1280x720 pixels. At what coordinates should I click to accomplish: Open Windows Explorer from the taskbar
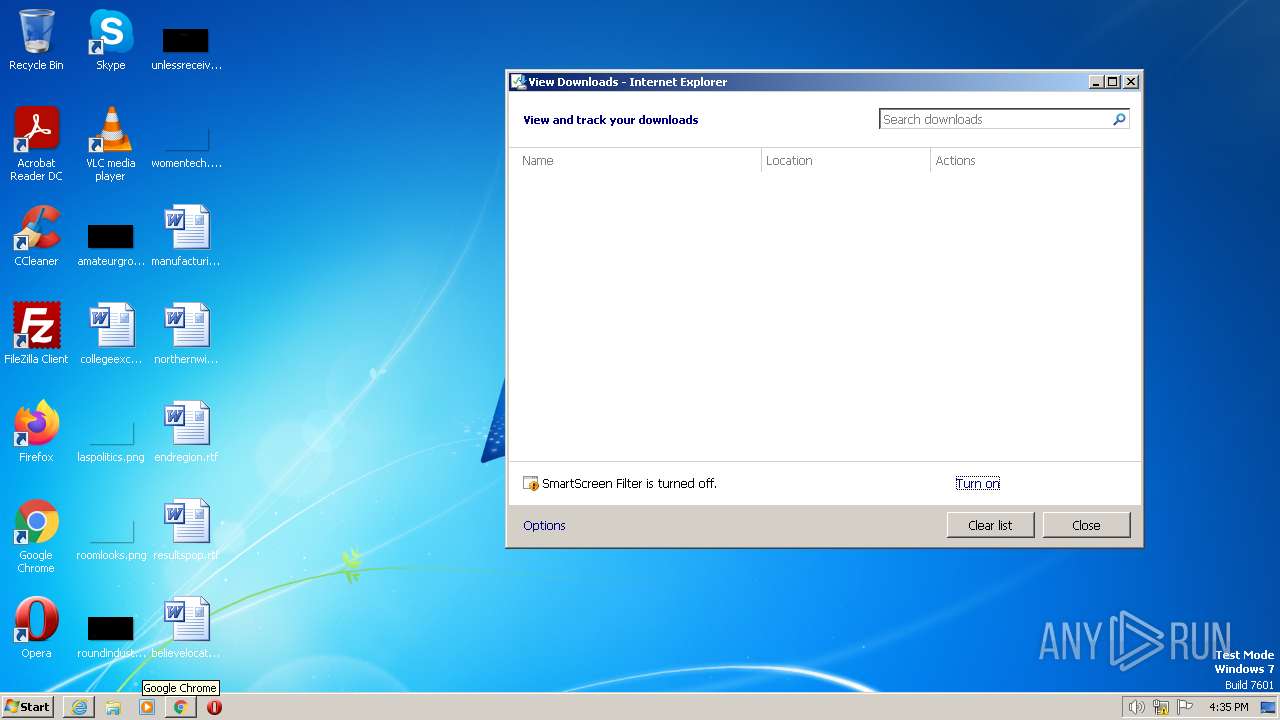tap(113, 707)
